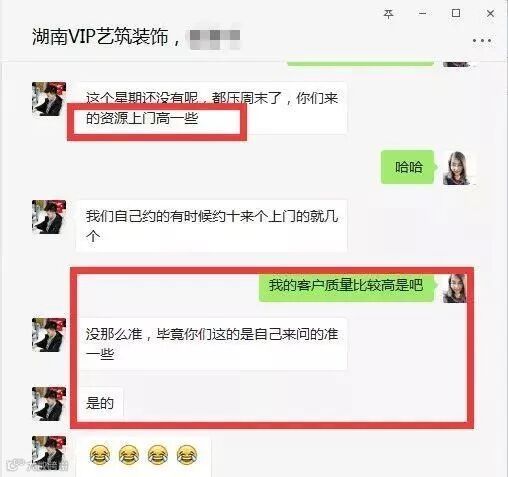
Task: Close the chat window
Action: [490, 14]
